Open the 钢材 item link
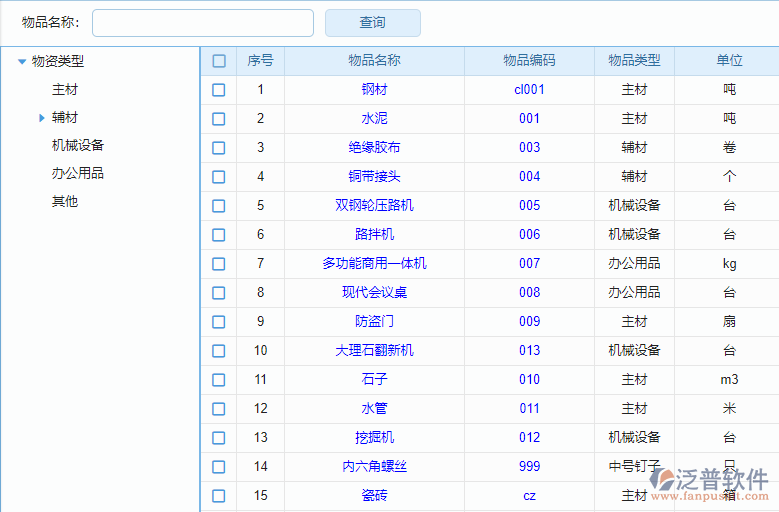Image resolution: width=779 pixels, height=512 pixels. point(375,89)
